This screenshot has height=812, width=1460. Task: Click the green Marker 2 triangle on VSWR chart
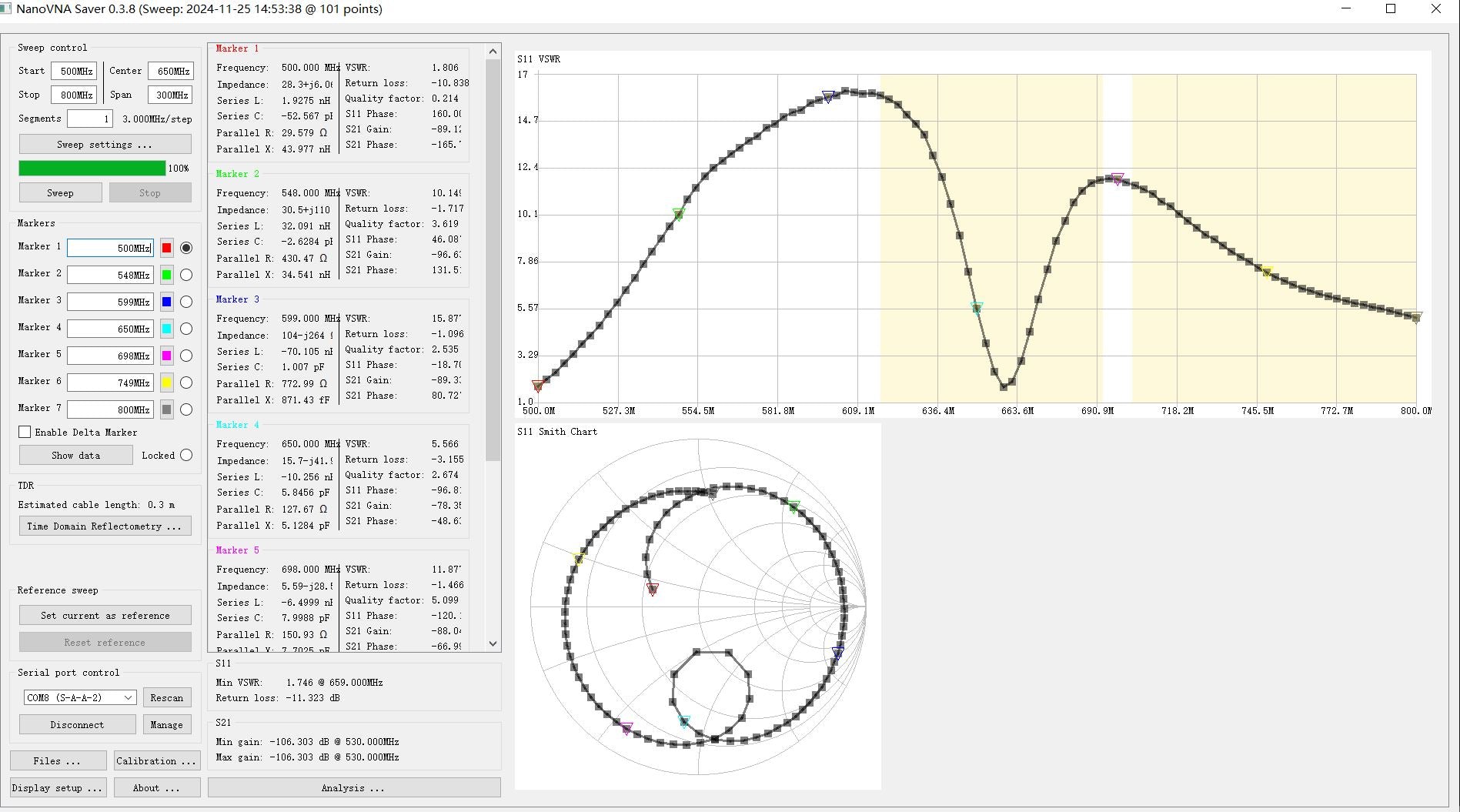679,213
